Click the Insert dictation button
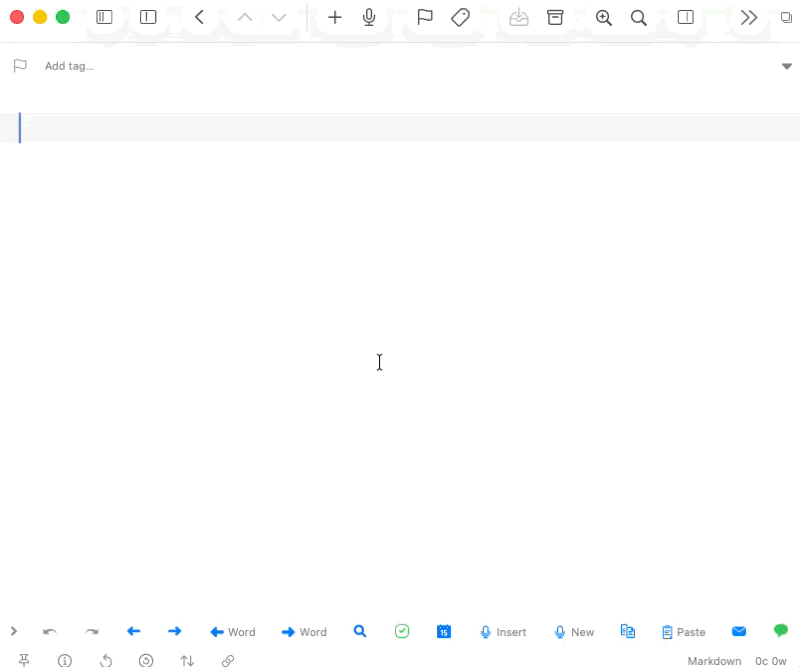 (x=503, y=632)
